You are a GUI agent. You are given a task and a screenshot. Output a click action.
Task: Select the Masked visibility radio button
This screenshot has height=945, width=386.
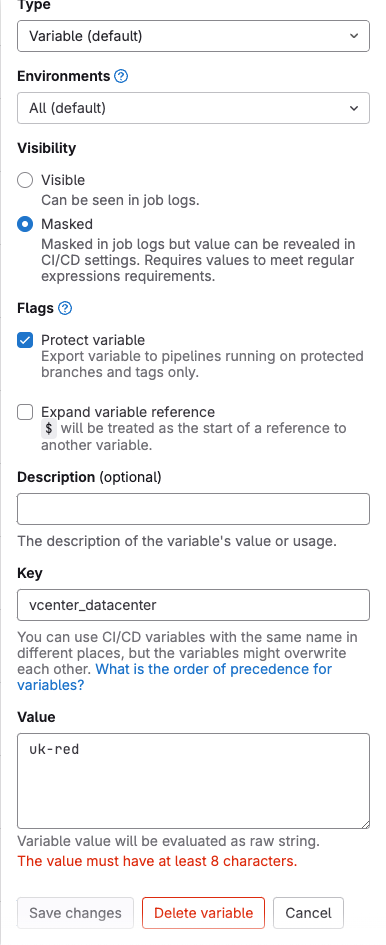pyautogui.click(x=25, y=224)
